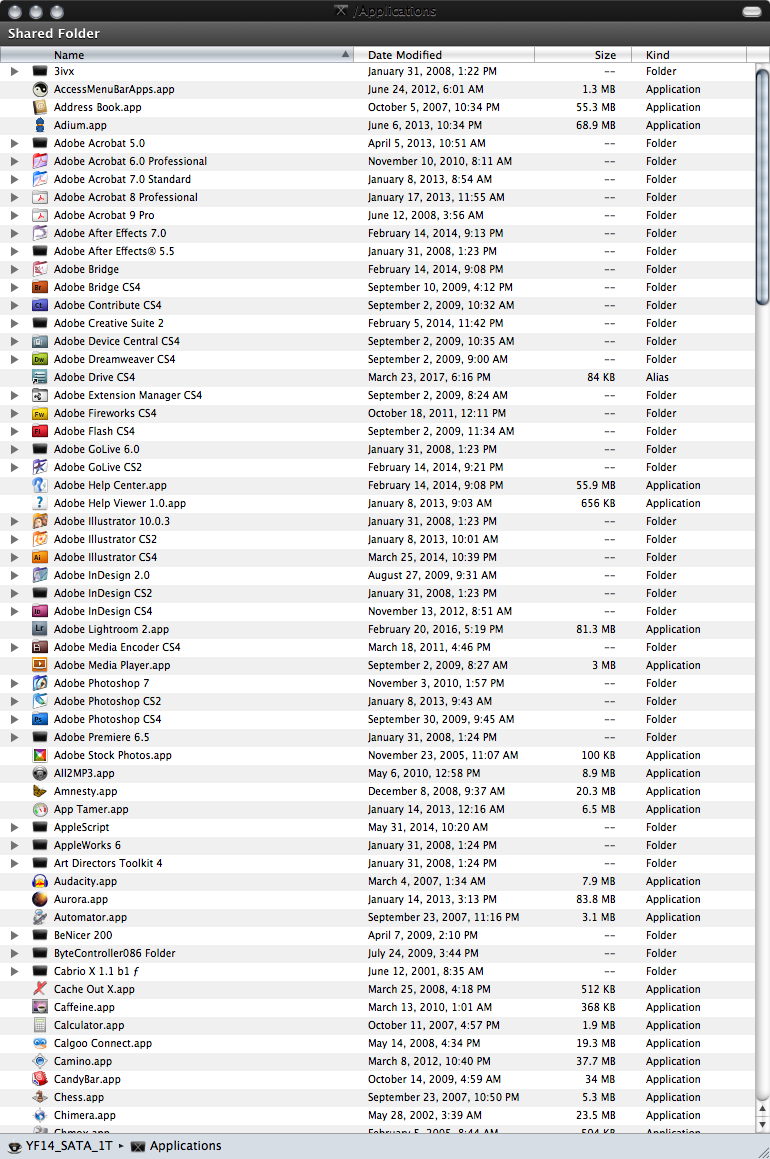
Task: Select the Adobe Stock Photos.app icon
Action: (x=40, y=755)
